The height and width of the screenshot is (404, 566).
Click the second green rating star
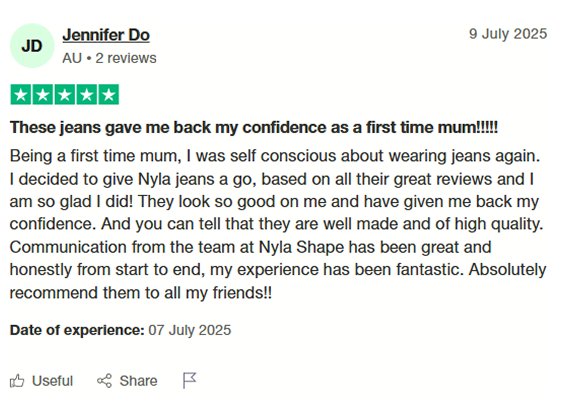pos(43,95)
